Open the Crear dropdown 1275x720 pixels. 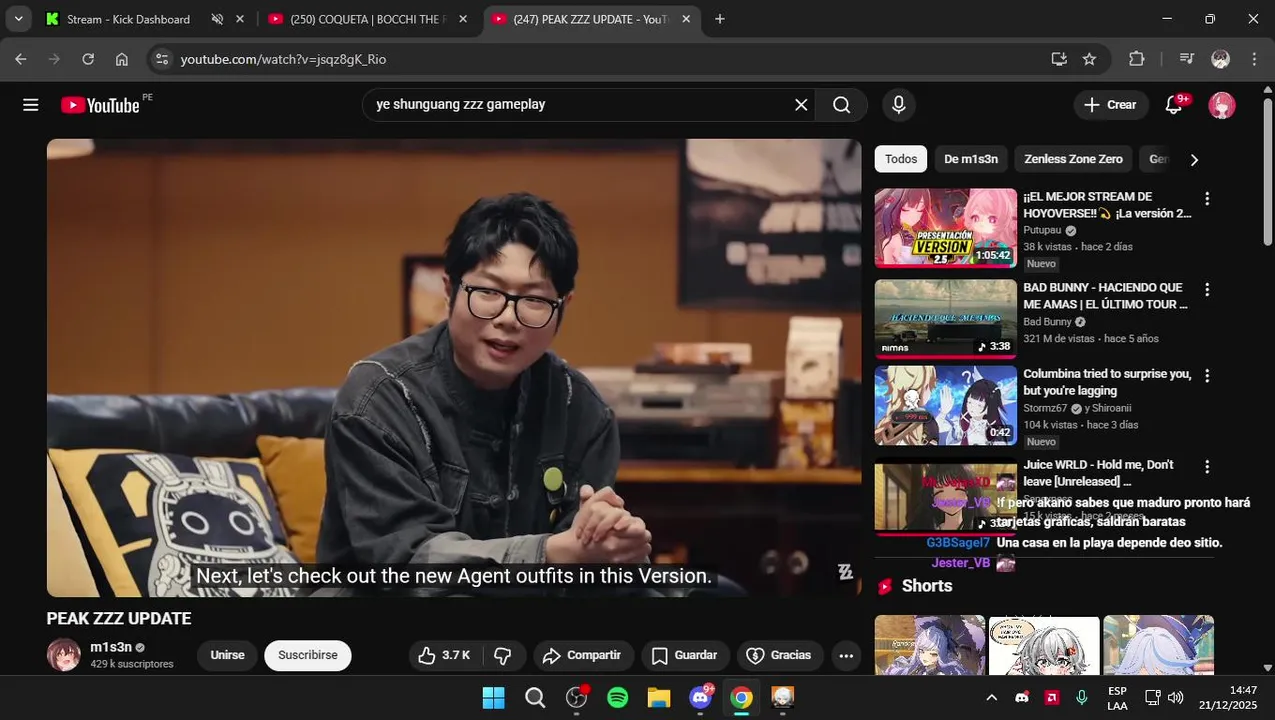click(x=1110, y=105)
